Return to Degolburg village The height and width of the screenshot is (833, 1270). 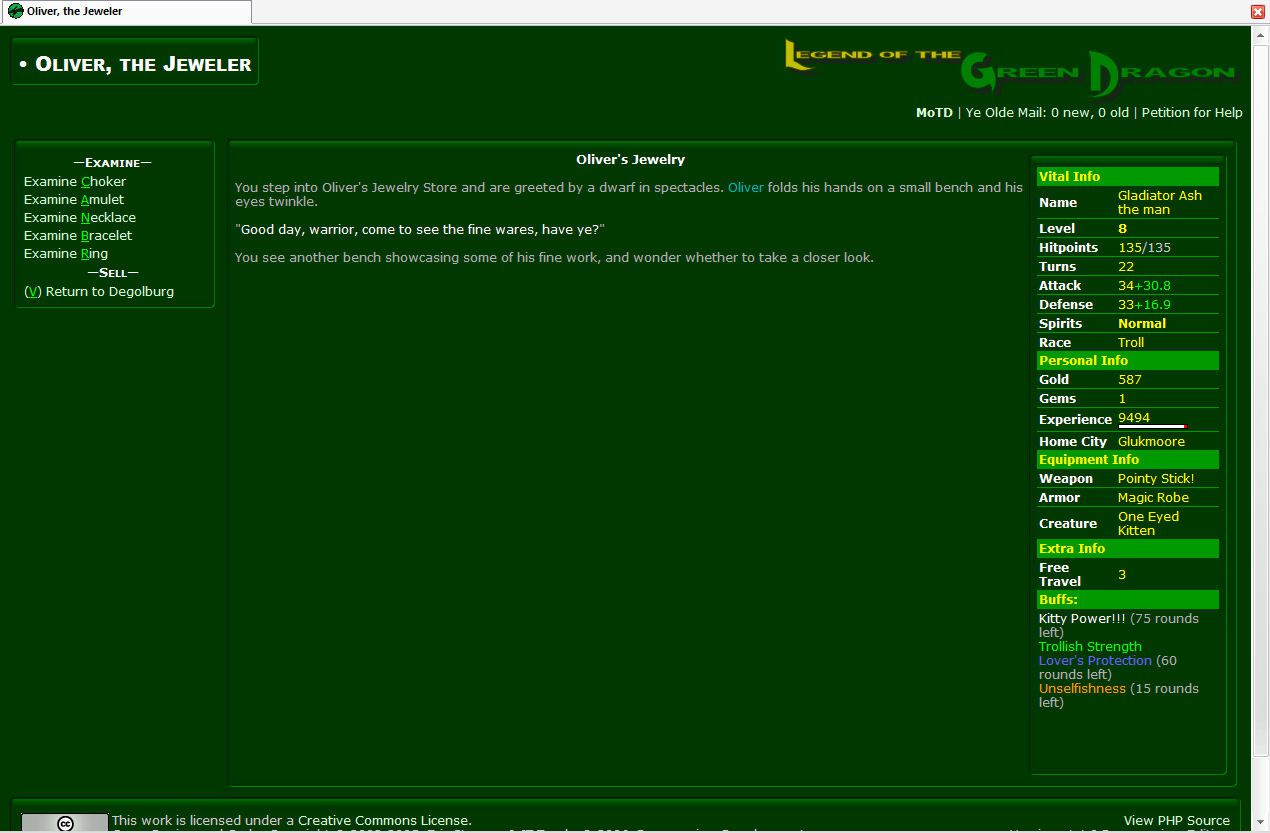[x=99, y=292]
